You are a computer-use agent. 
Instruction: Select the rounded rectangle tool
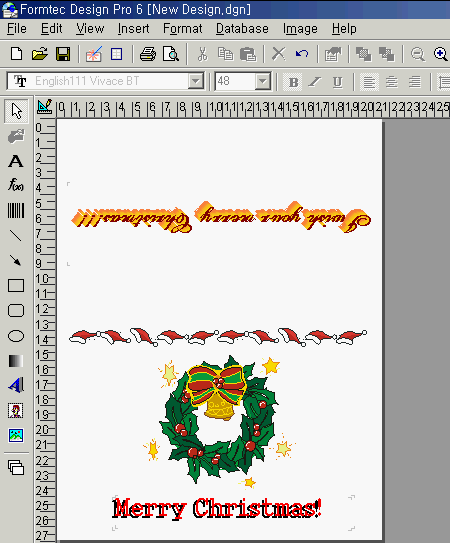click(x=16, y=311)
